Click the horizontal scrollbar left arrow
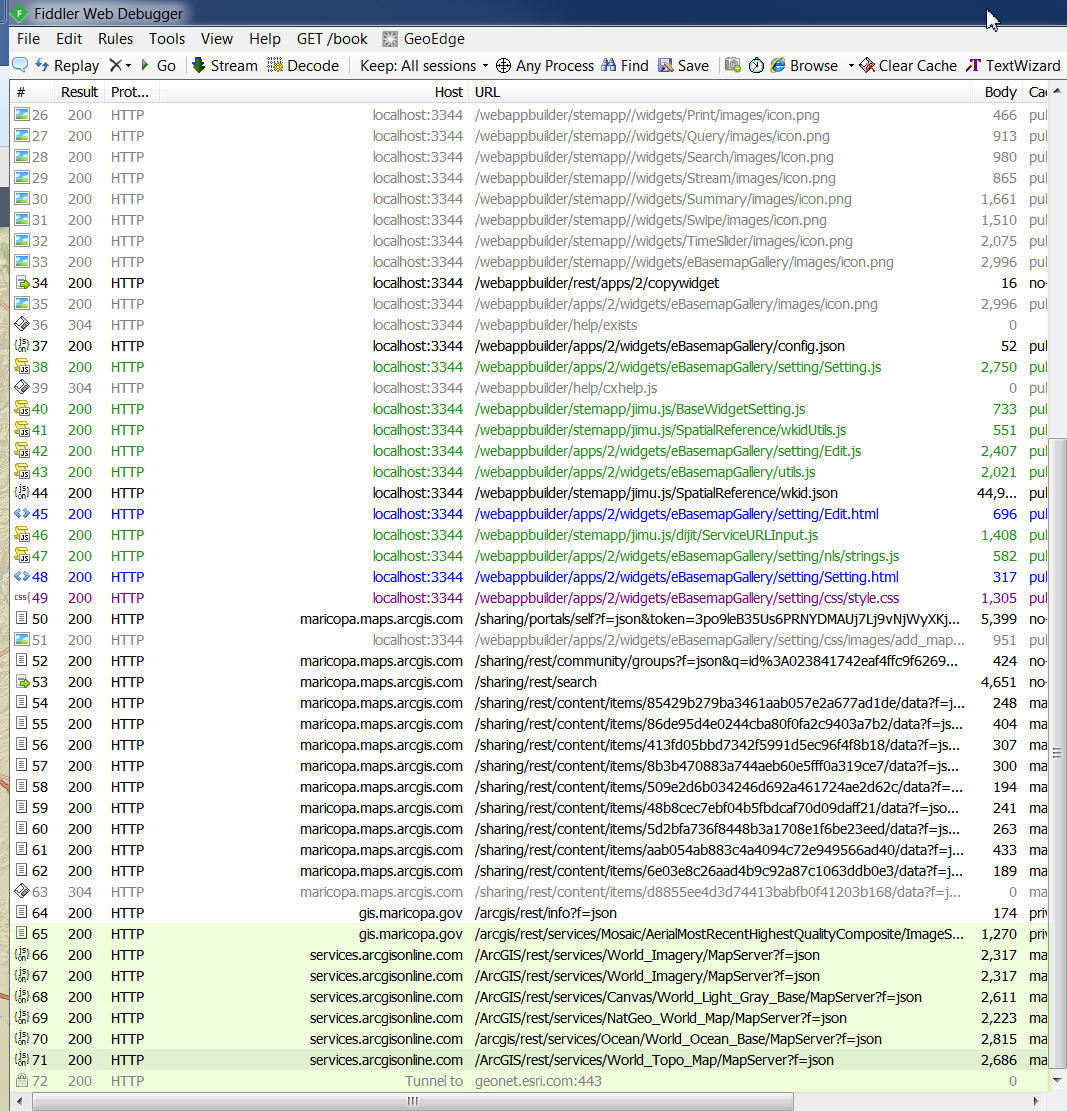Image resolution: width=1067 pixels, height=1111 pixels. [20, 1101]
